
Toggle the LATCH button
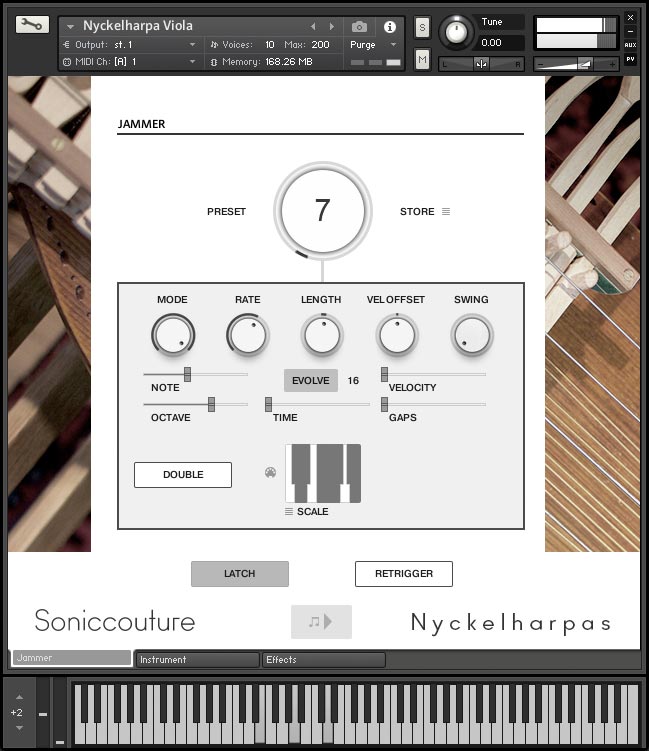click(240, 574)
